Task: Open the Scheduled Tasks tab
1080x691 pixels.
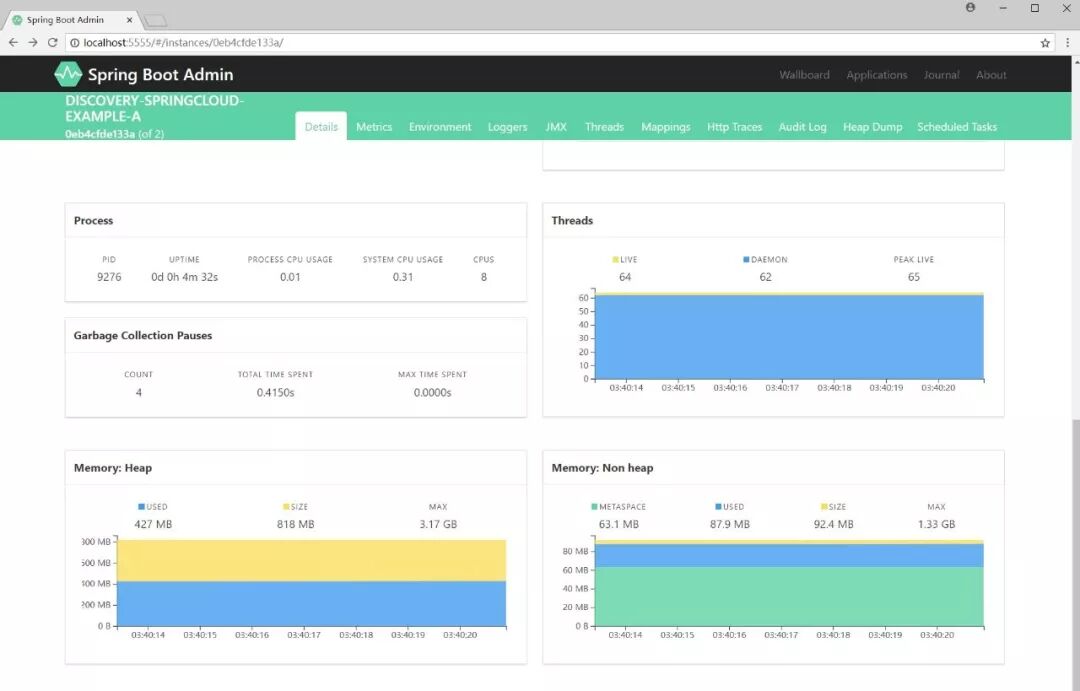Action: pos(957,127)
